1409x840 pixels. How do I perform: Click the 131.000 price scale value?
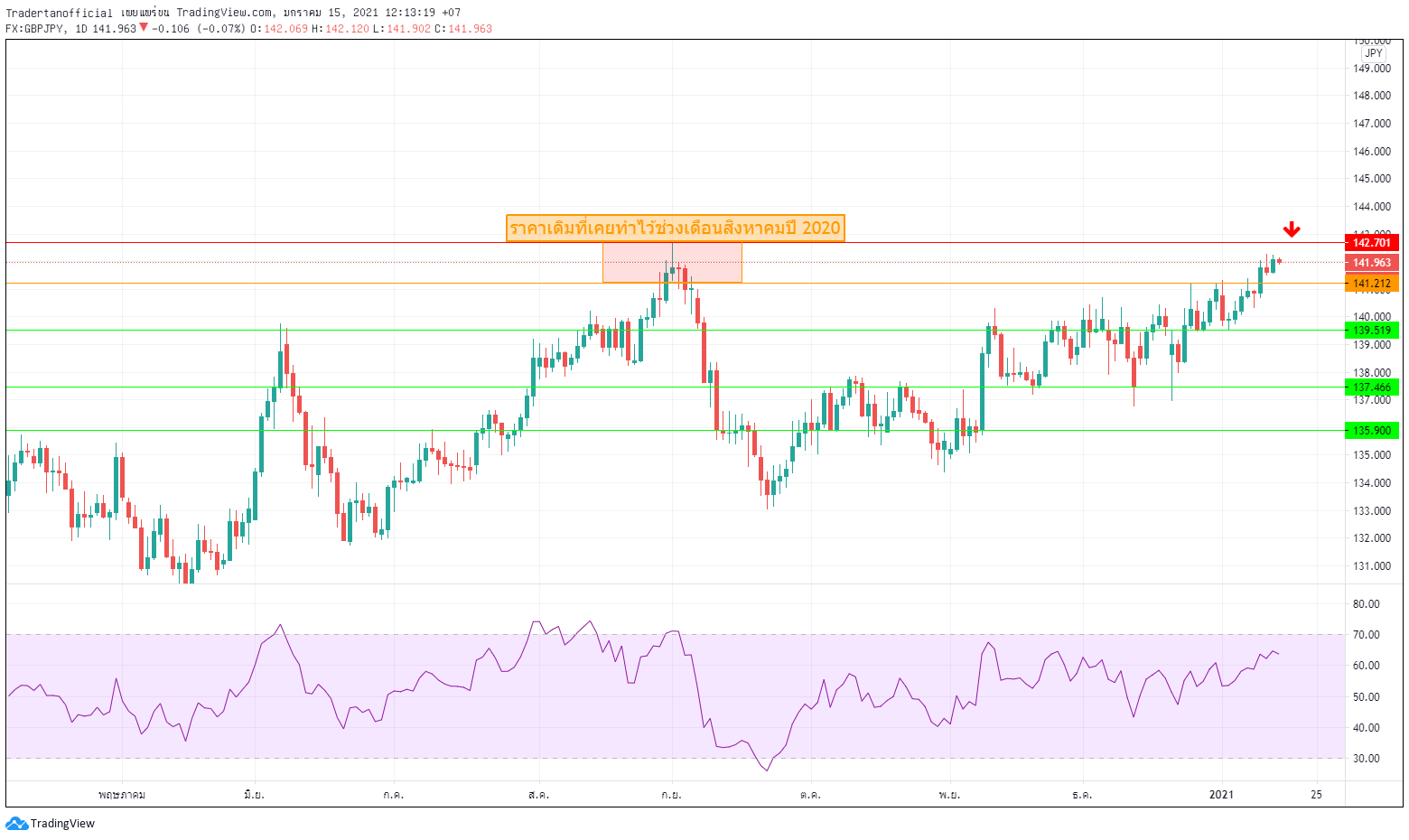[1371, 566]
